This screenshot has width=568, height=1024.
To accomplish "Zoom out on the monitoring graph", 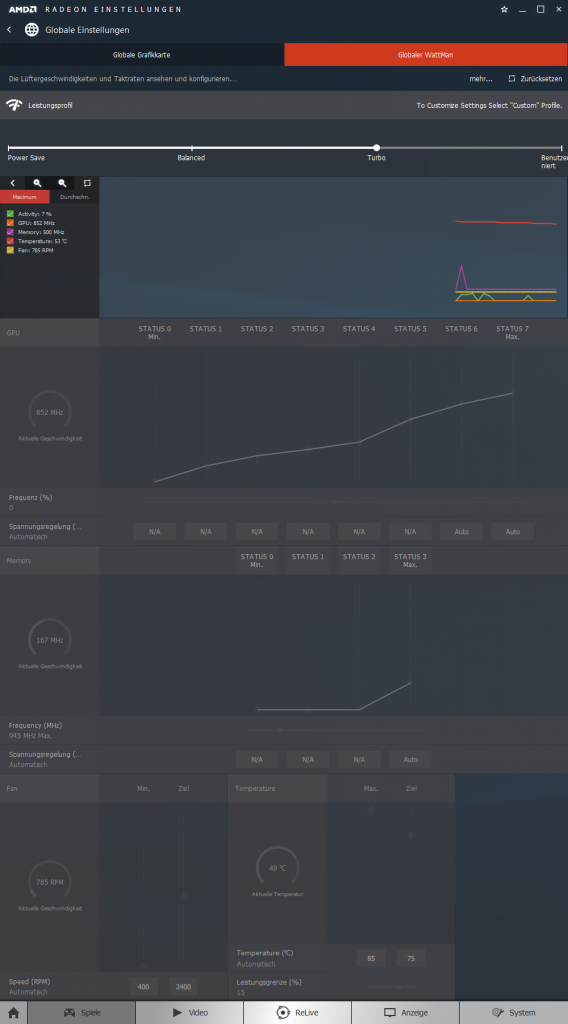I will click(x=62, y=184).
